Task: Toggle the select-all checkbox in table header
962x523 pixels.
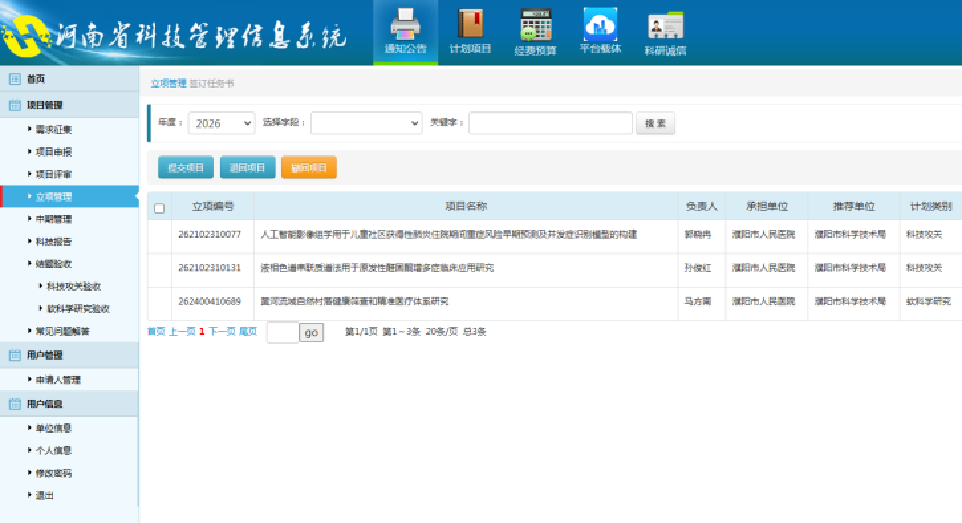Action: [159, 208]
